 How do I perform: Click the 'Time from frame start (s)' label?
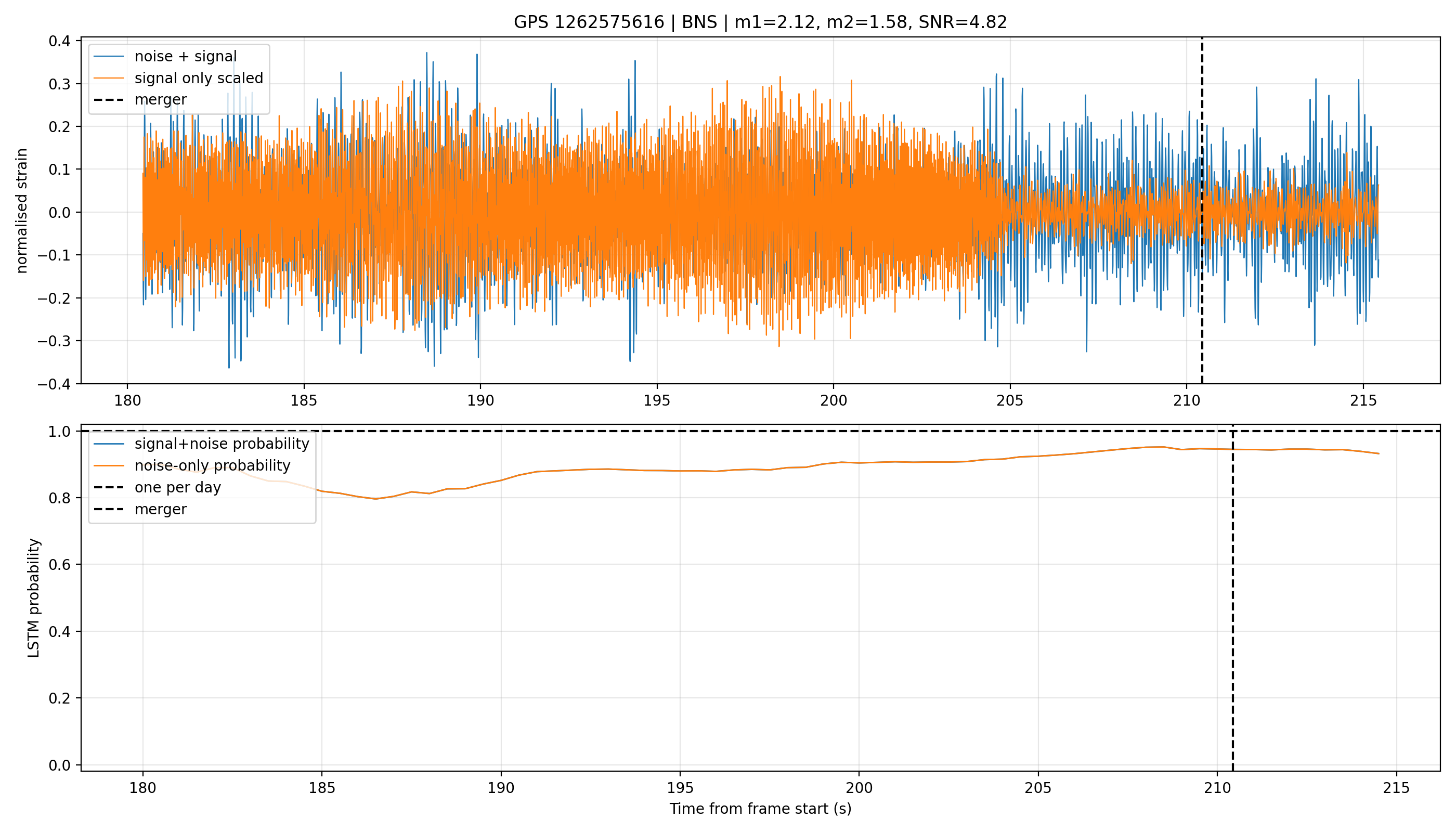pyautogui.click(x=761, y=809)
